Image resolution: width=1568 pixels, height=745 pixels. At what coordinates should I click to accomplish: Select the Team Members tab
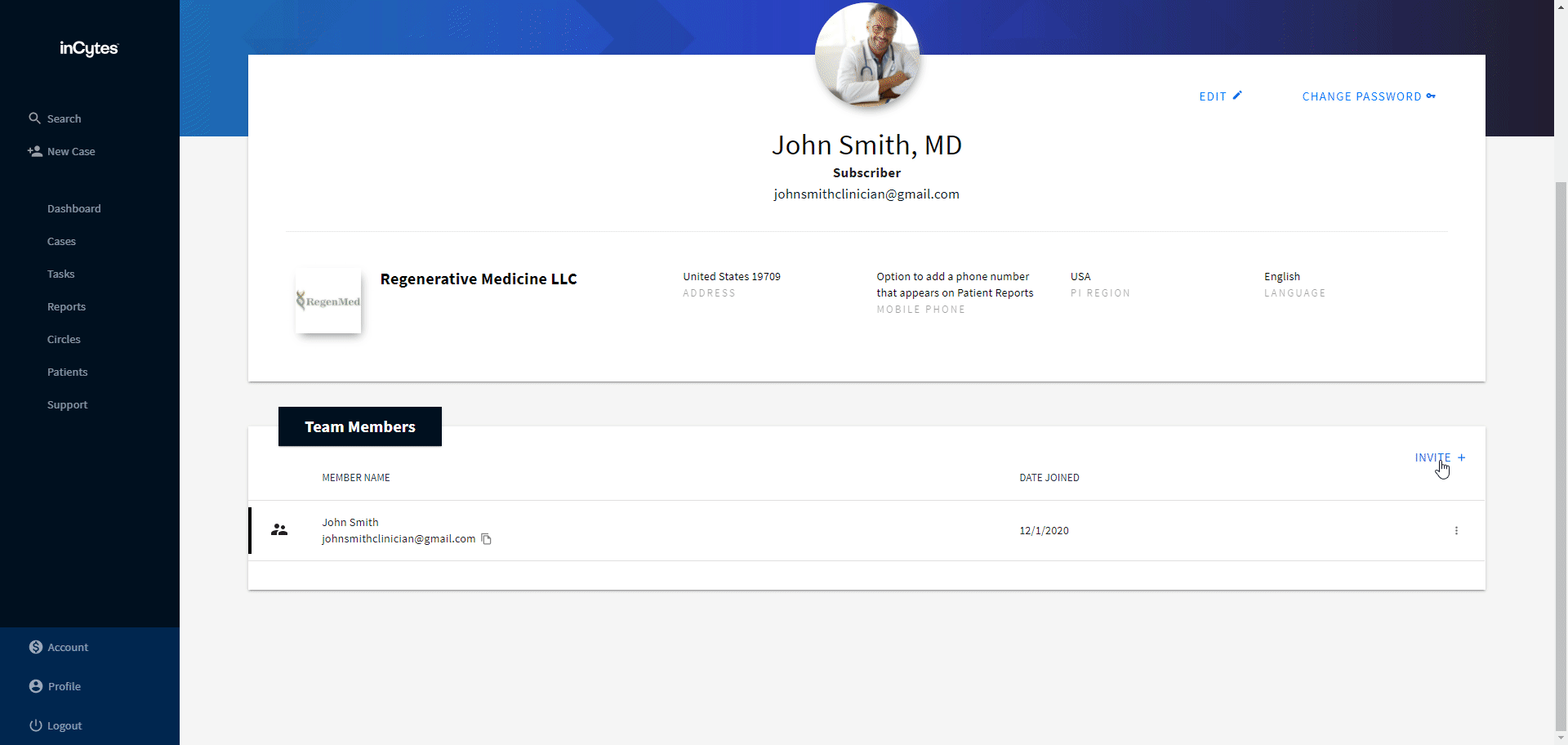coord(360,426)
